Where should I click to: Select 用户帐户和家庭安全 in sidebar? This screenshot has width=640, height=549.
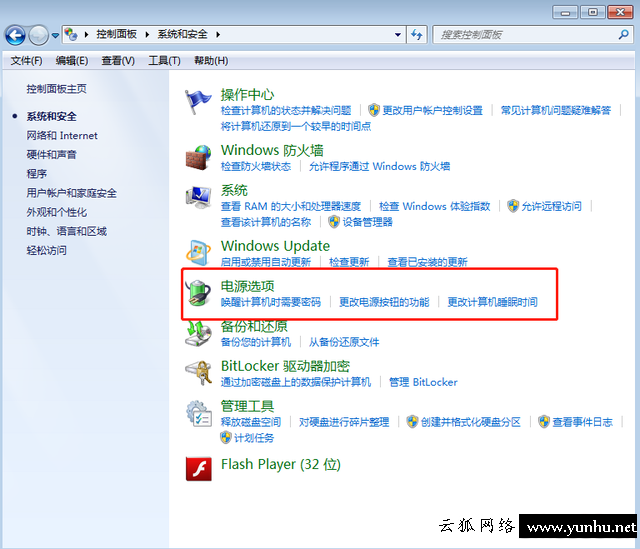[x=71, y=193]
